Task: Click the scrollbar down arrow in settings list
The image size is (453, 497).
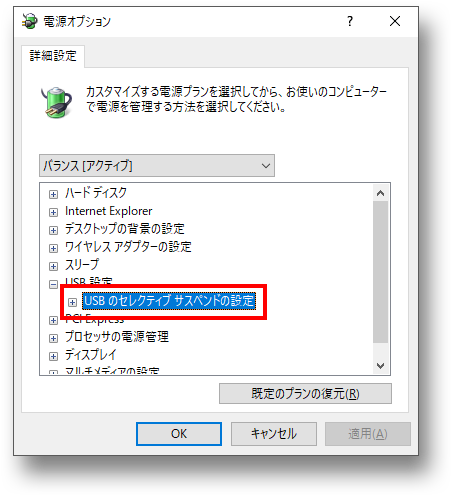Action: point(381,365)
